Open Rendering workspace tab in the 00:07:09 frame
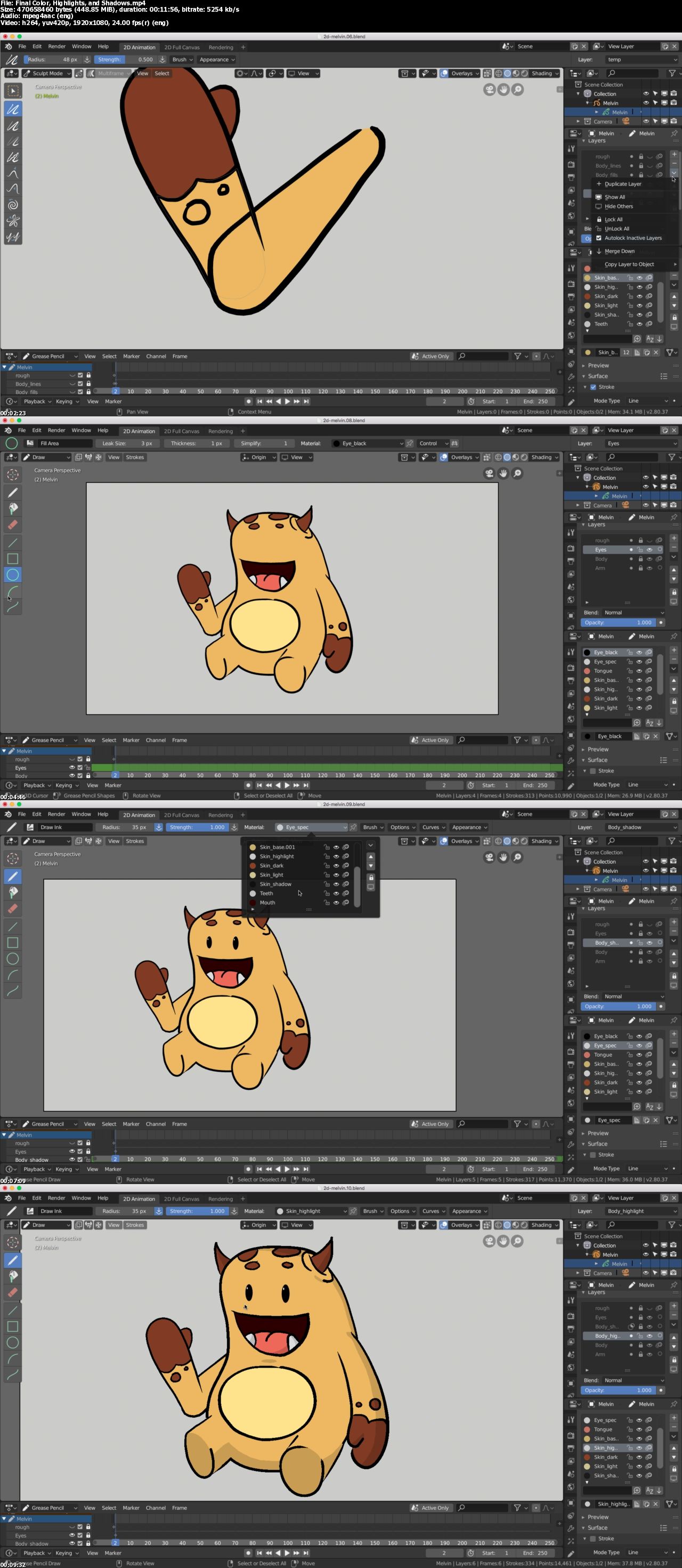 pos(220,815)
